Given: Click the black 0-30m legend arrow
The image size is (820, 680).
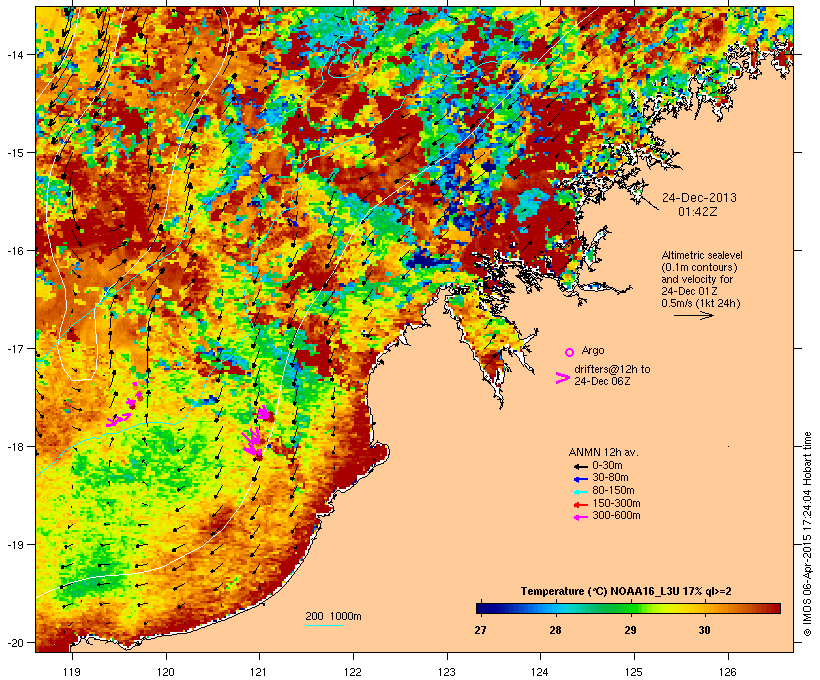Looking at the screenshot, I should point(581,466).
